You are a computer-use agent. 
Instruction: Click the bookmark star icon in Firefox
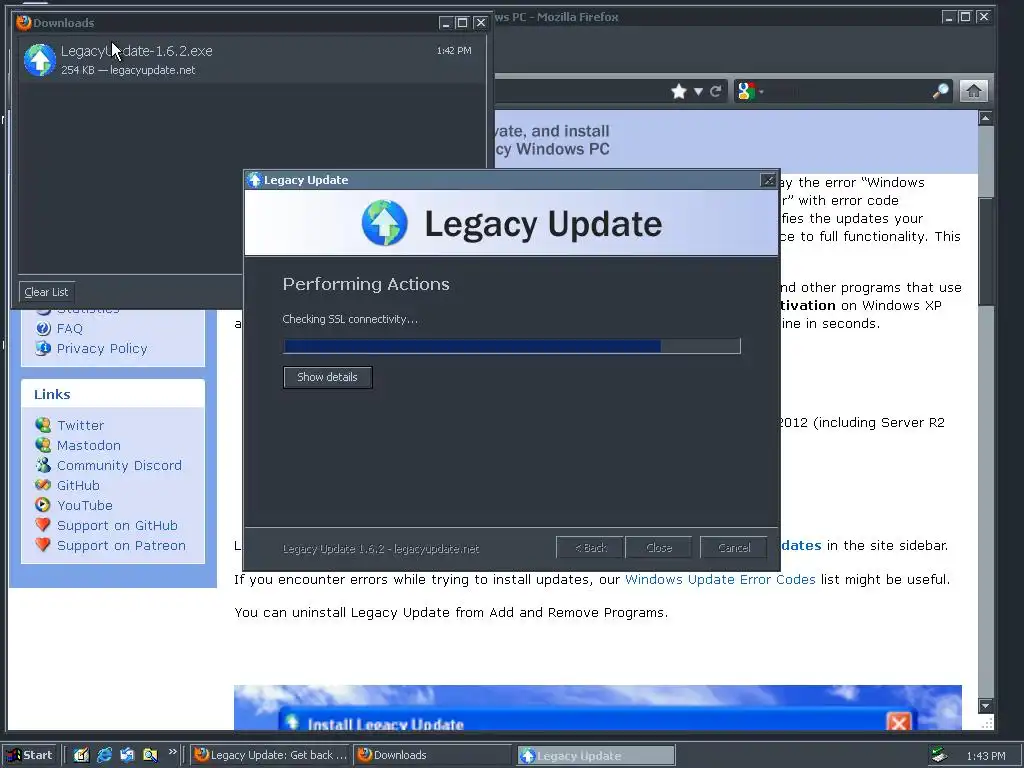tap(679, 91)
